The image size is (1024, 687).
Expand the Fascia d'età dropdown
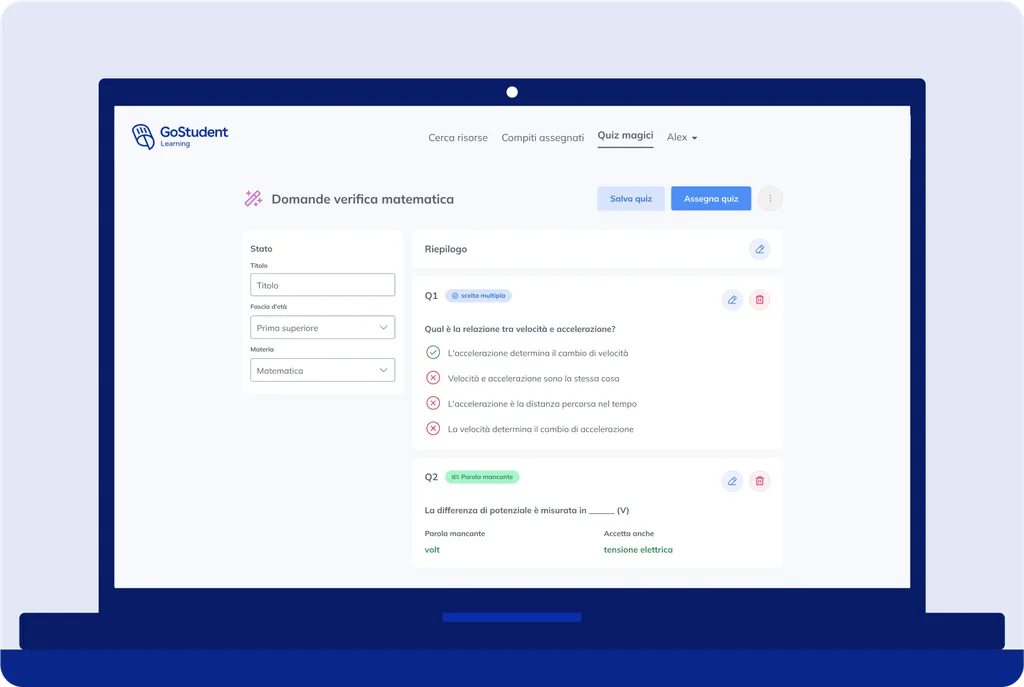click(323, 327)
